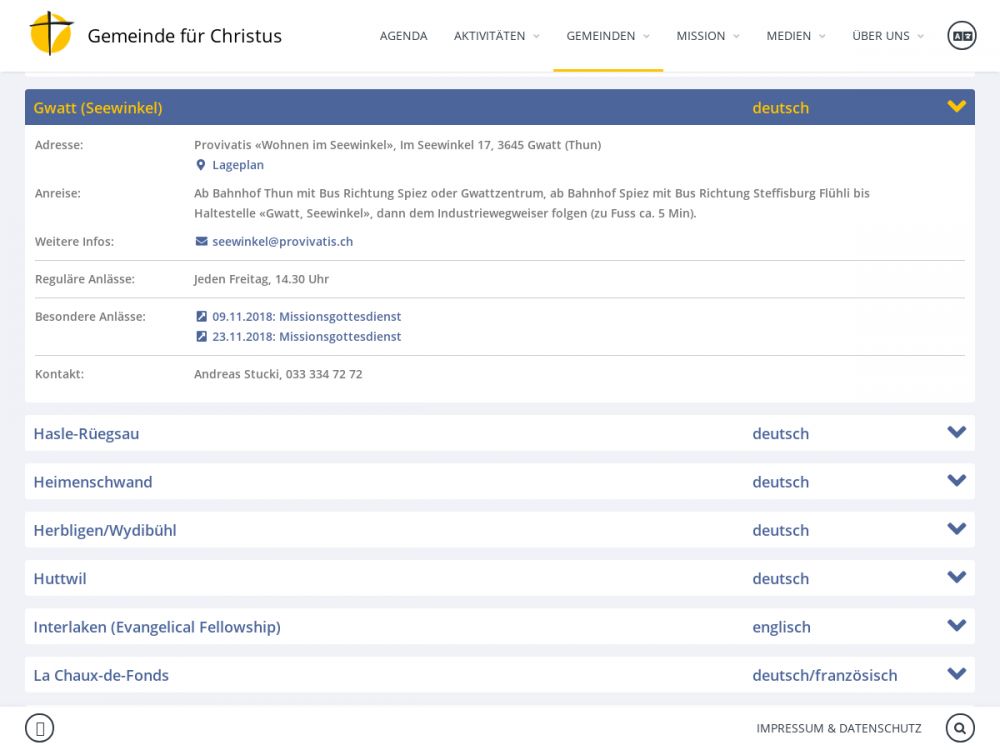Open the Agenda menu item
Image resolution: width=1000 pixels, height=750 pixels.
coord(403,36)
